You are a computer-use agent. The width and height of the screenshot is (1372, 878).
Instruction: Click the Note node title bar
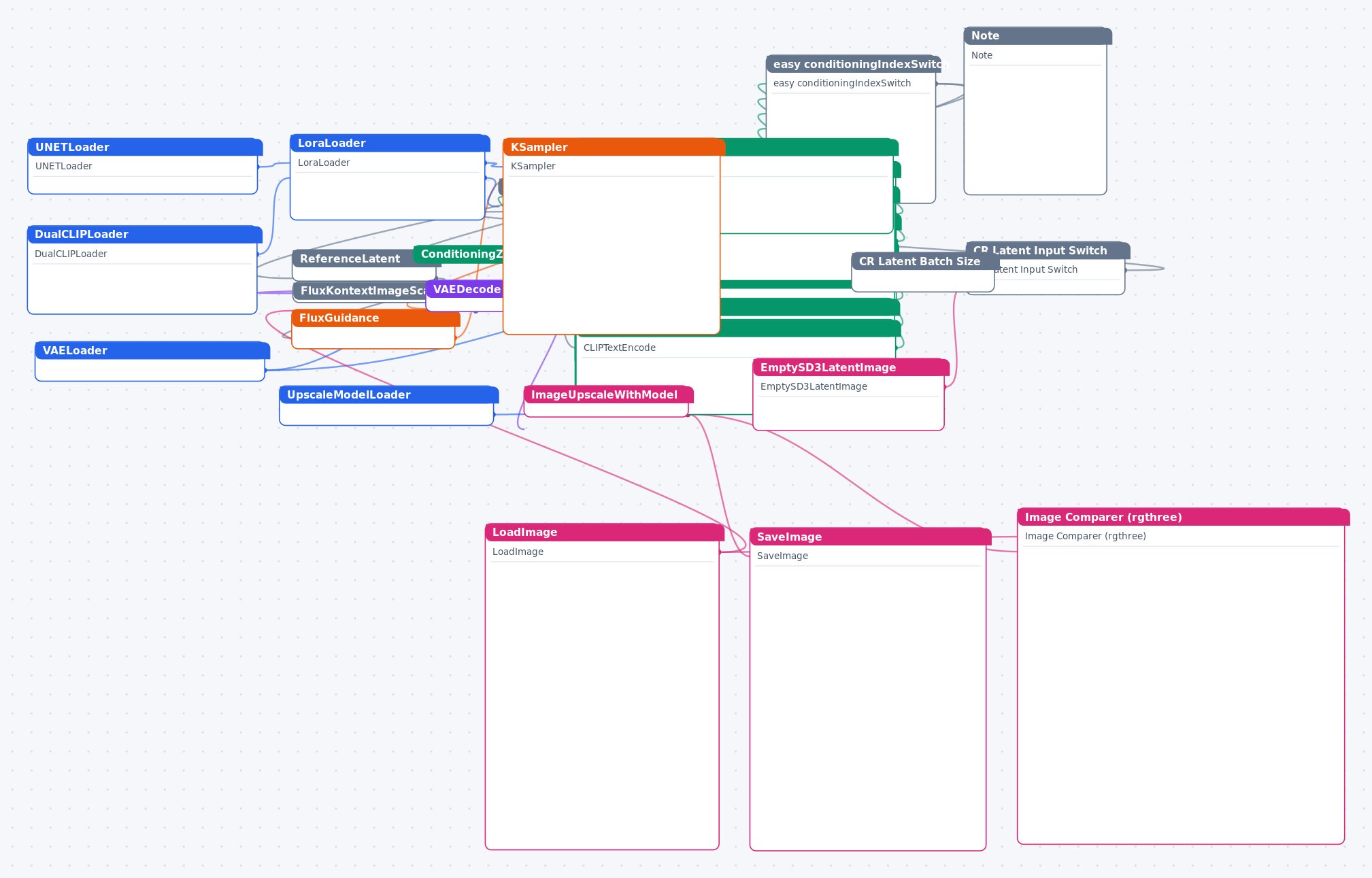[1038, 35]
